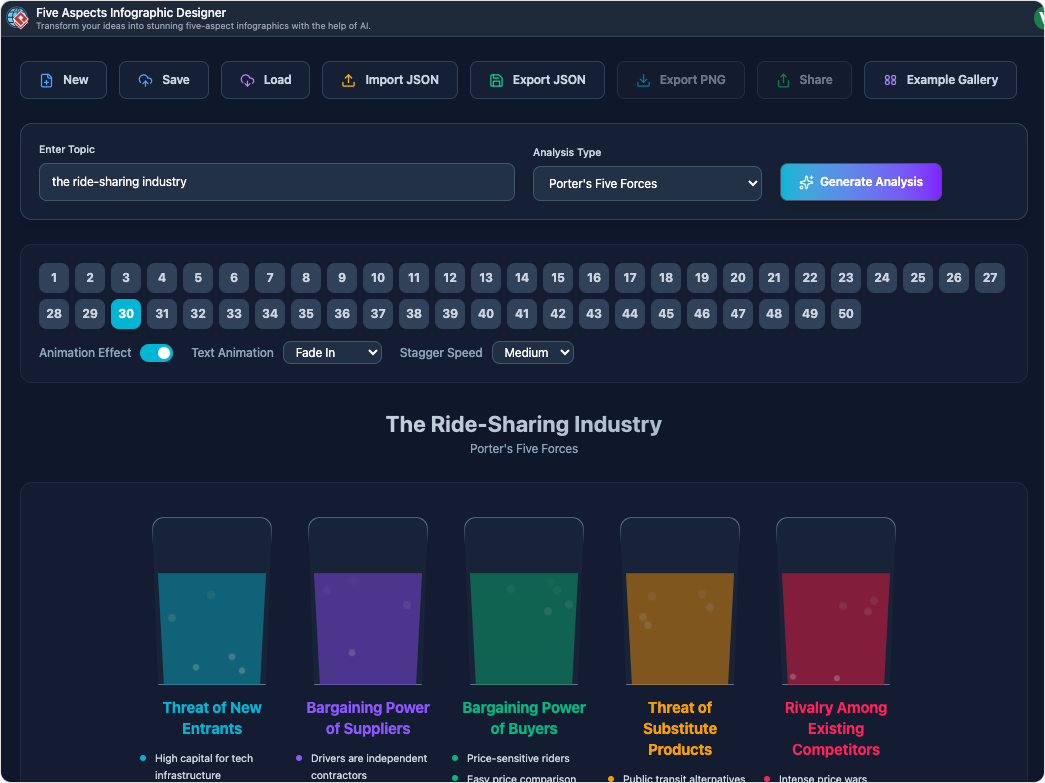Click the Enter Topic text field
This screenshot has width=1045, height=783.
coord(276,182)
